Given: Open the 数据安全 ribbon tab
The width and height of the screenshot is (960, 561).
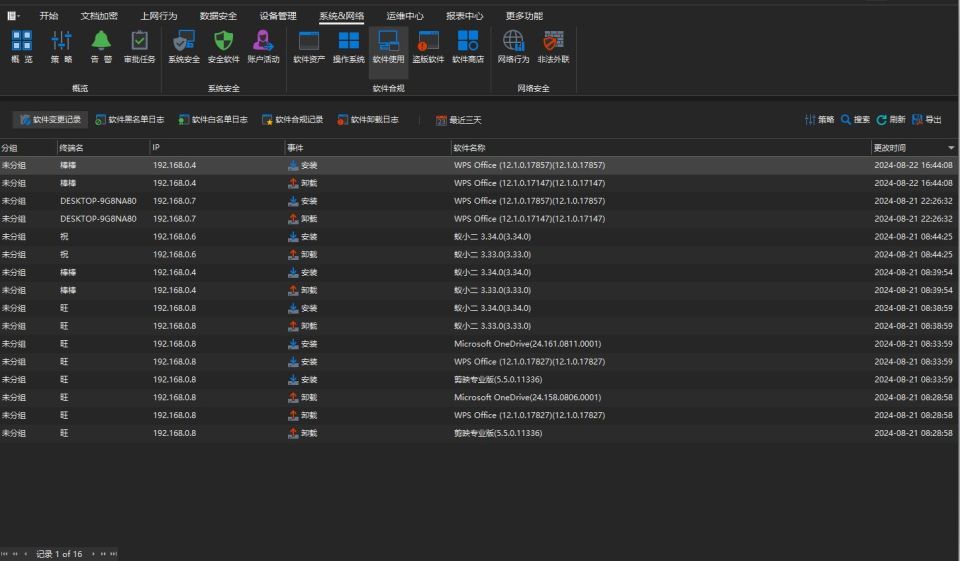Looking at the screenshot, I should (218, 16).
